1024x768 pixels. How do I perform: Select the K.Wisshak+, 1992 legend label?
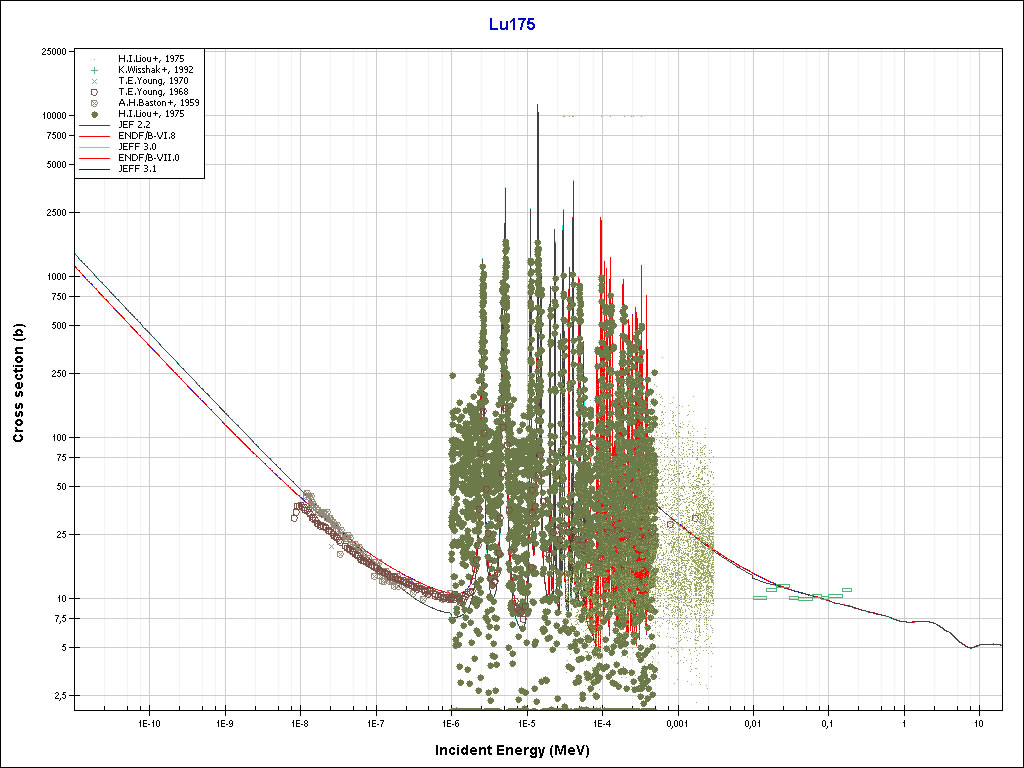(x=155, y=70)
